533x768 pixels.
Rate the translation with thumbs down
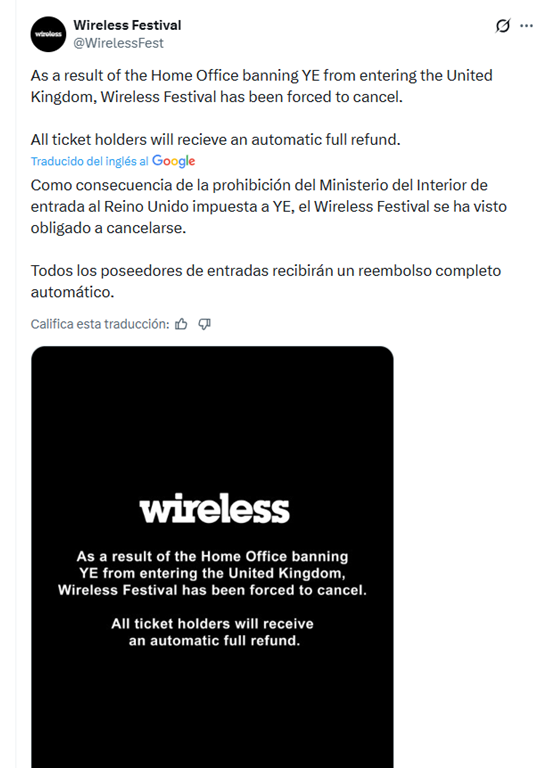pyautogui.click(x=204, y=324)
